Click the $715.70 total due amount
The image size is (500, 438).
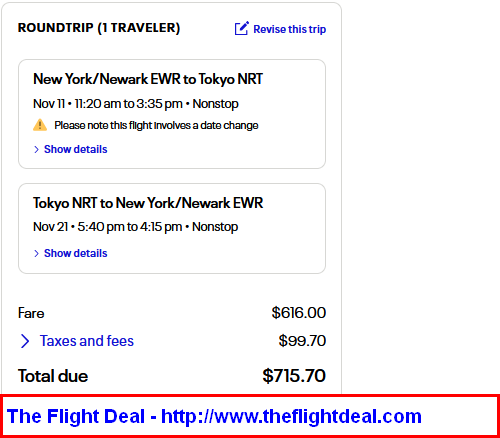click(294, 376)
